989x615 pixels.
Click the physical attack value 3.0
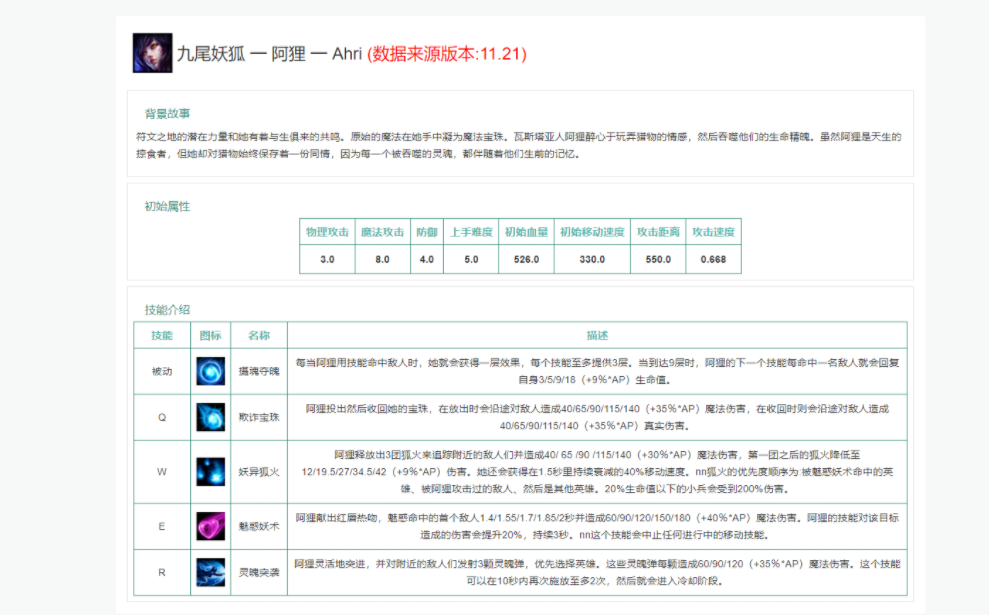(x=327, y=259)
